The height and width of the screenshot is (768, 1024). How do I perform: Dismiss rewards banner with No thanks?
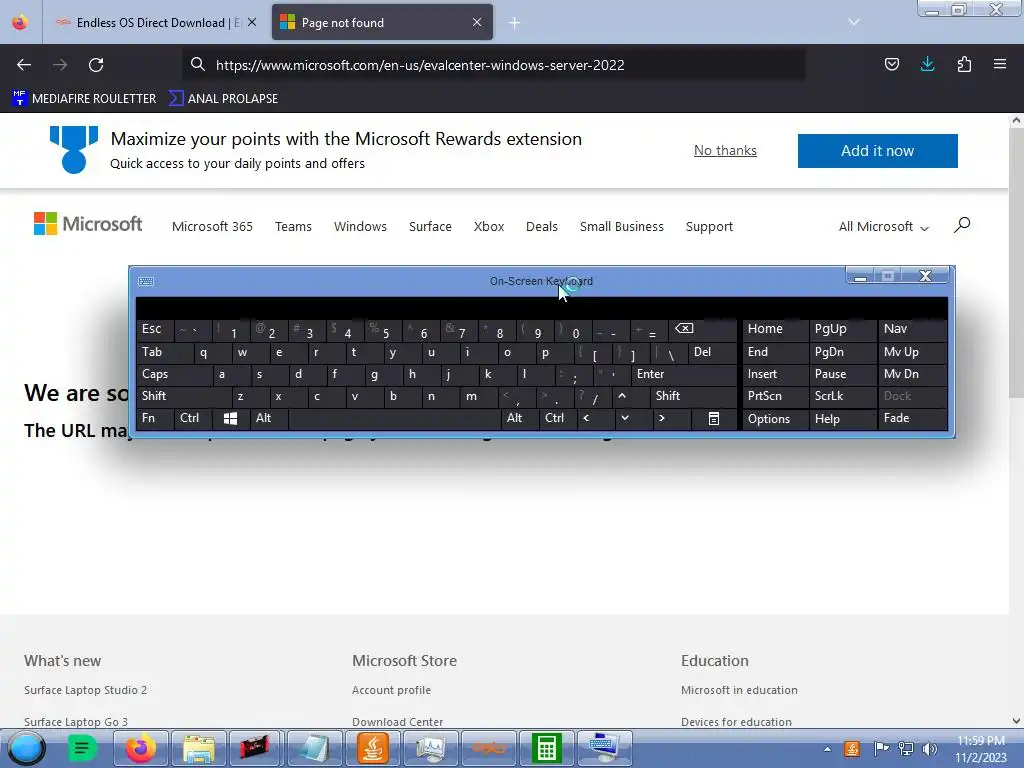click(725, 150)
